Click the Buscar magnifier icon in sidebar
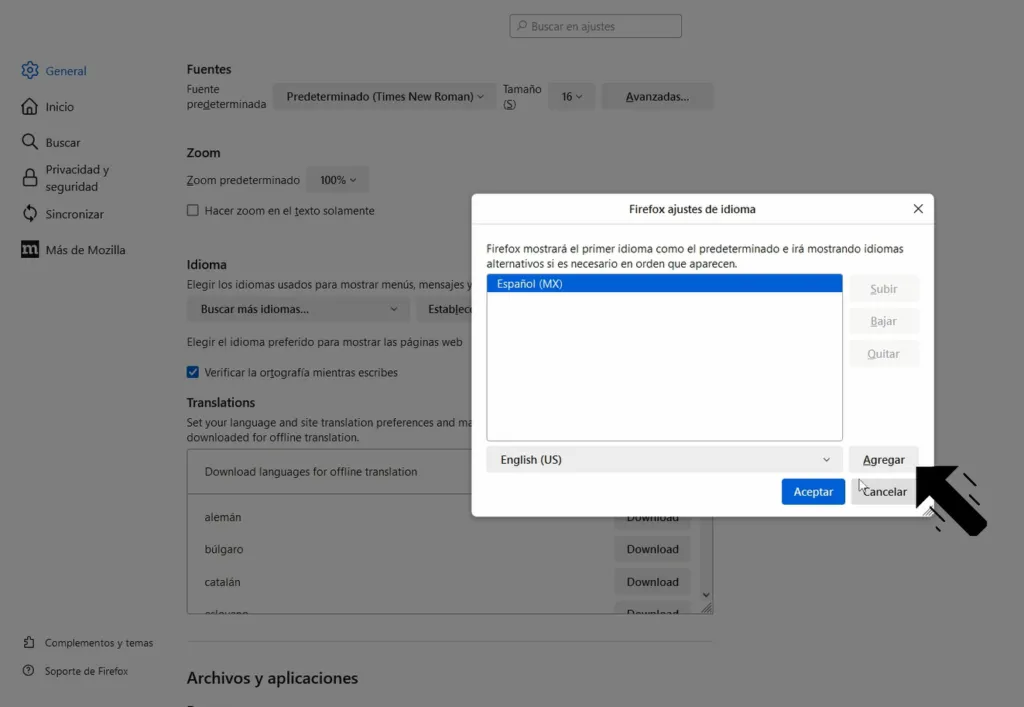This screenshot has width=1024, height=707. (x=29, y=142)
